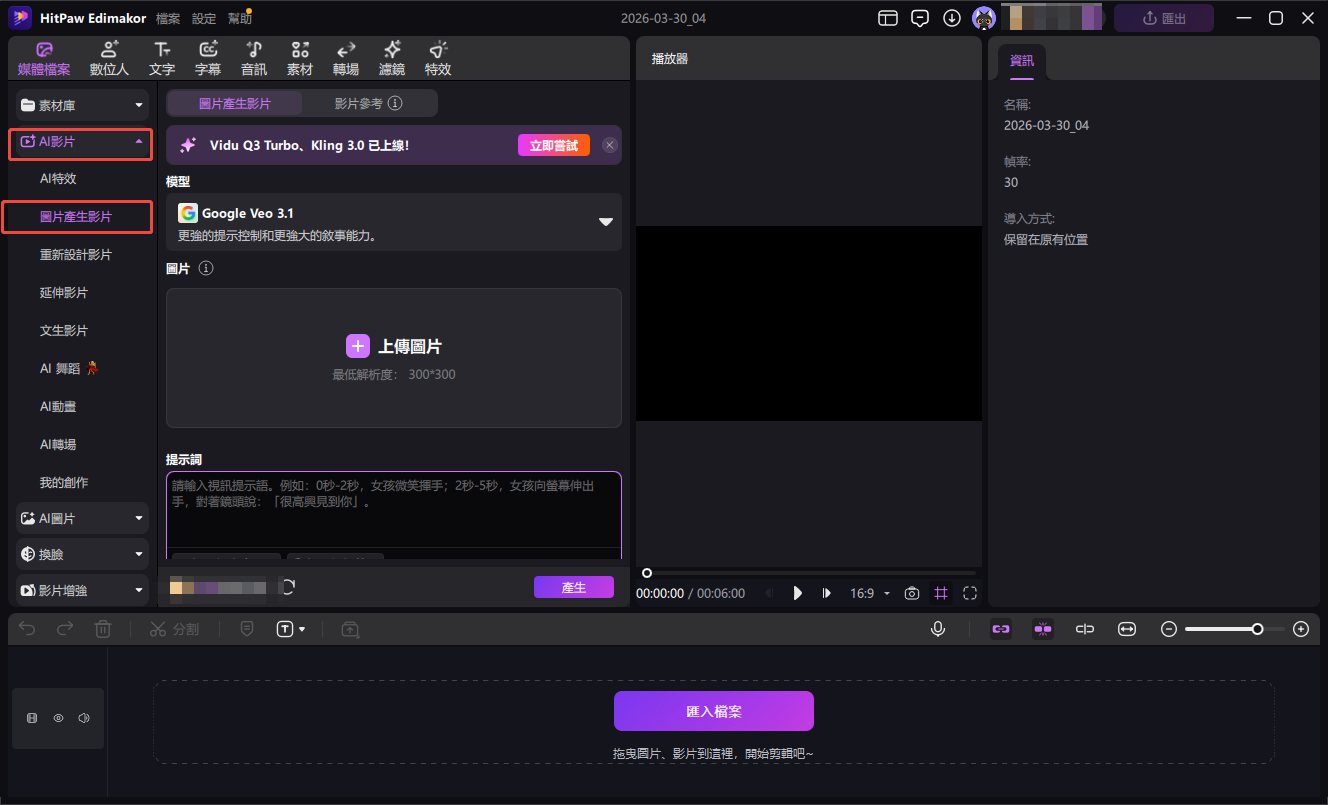Screen dimensions: 1328x805
Task: Toggle track visibility with the eye icon
Action: pos(58,718)
